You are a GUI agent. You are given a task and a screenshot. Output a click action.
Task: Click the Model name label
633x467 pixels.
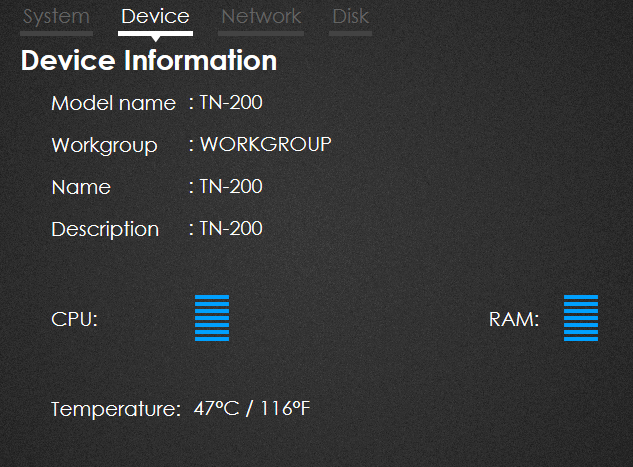point(113,103)
